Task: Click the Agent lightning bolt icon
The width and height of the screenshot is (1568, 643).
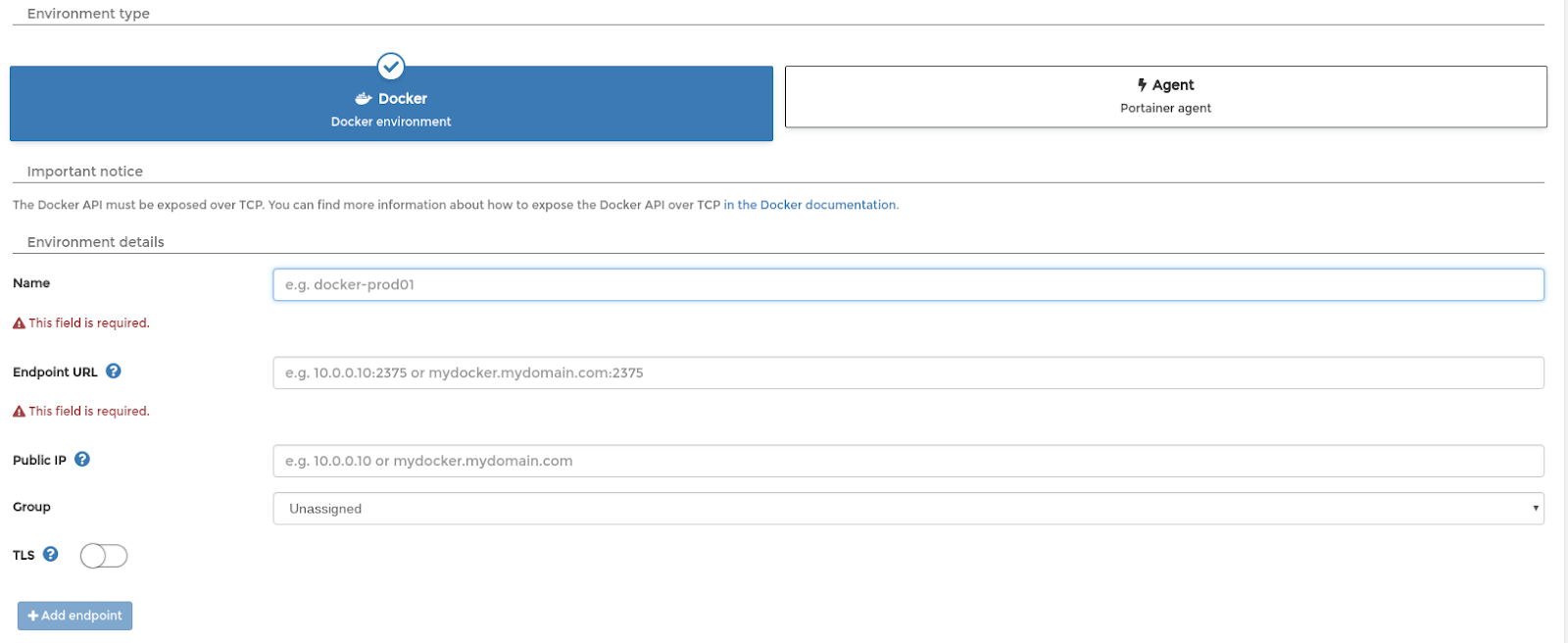Action: pyautogui.click(x=1142, y=85)
